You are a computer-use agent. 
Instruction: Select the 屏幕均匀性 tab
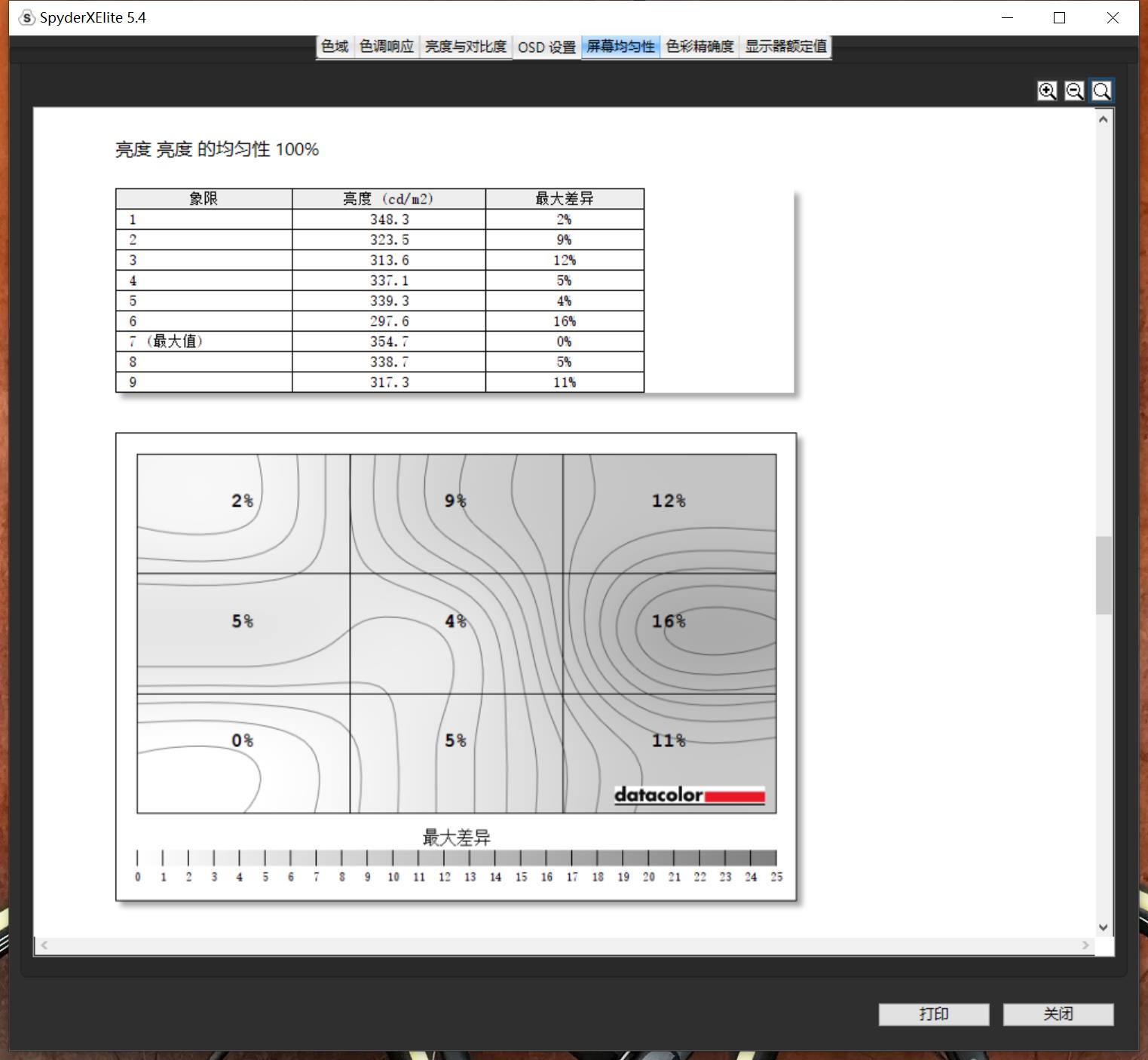coord(620,47)
